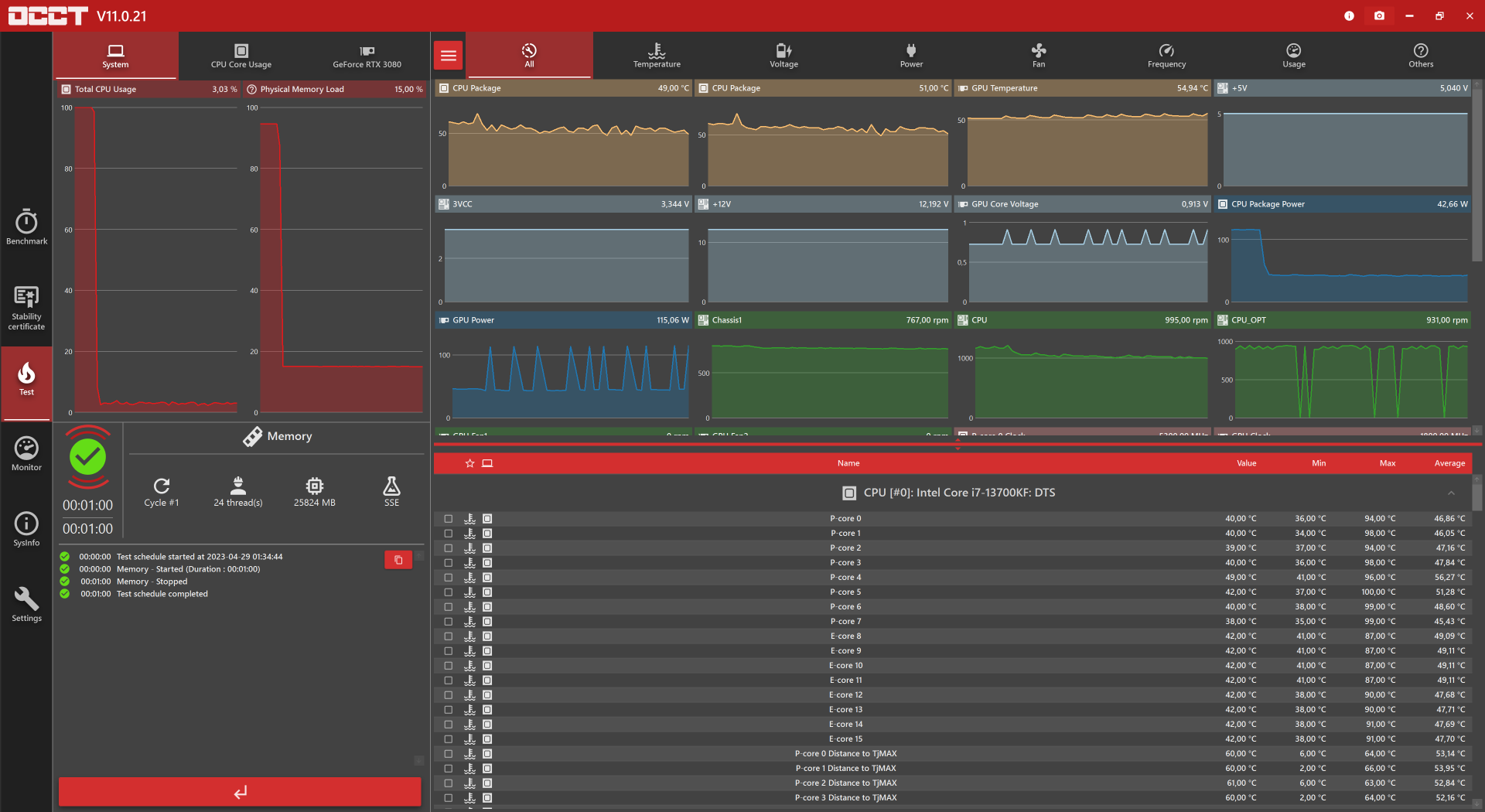Sort table by the Max column header

click(x=1388, y=463)
